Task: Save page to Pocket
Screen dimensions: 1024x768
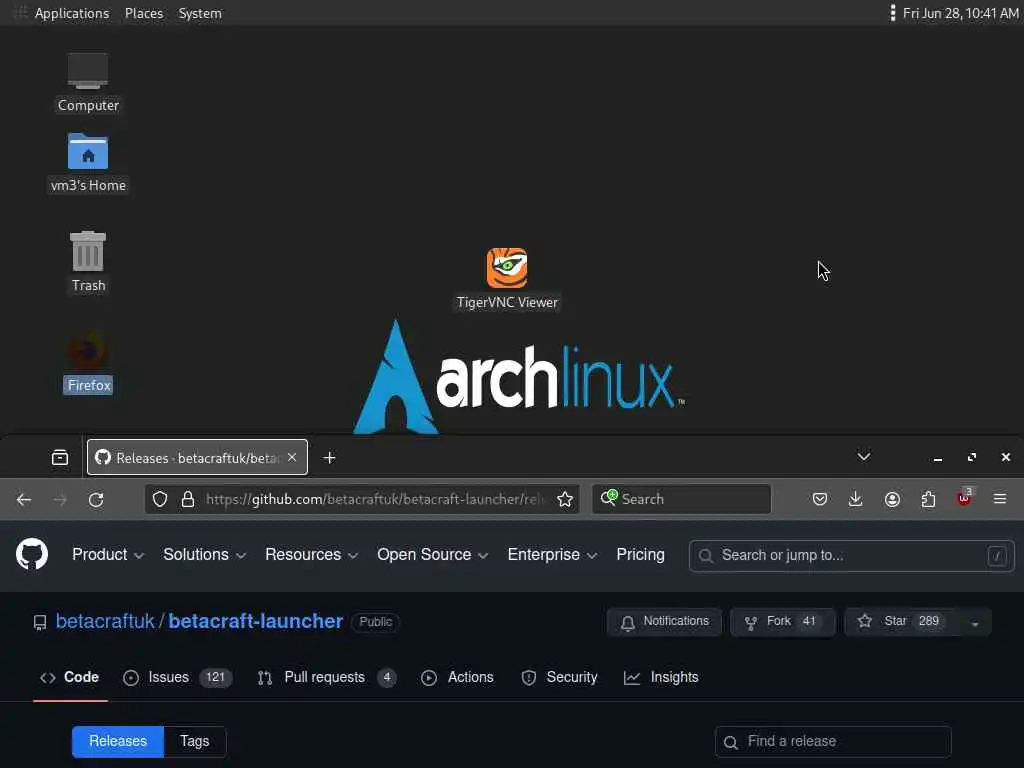Action: click(820, 500)
